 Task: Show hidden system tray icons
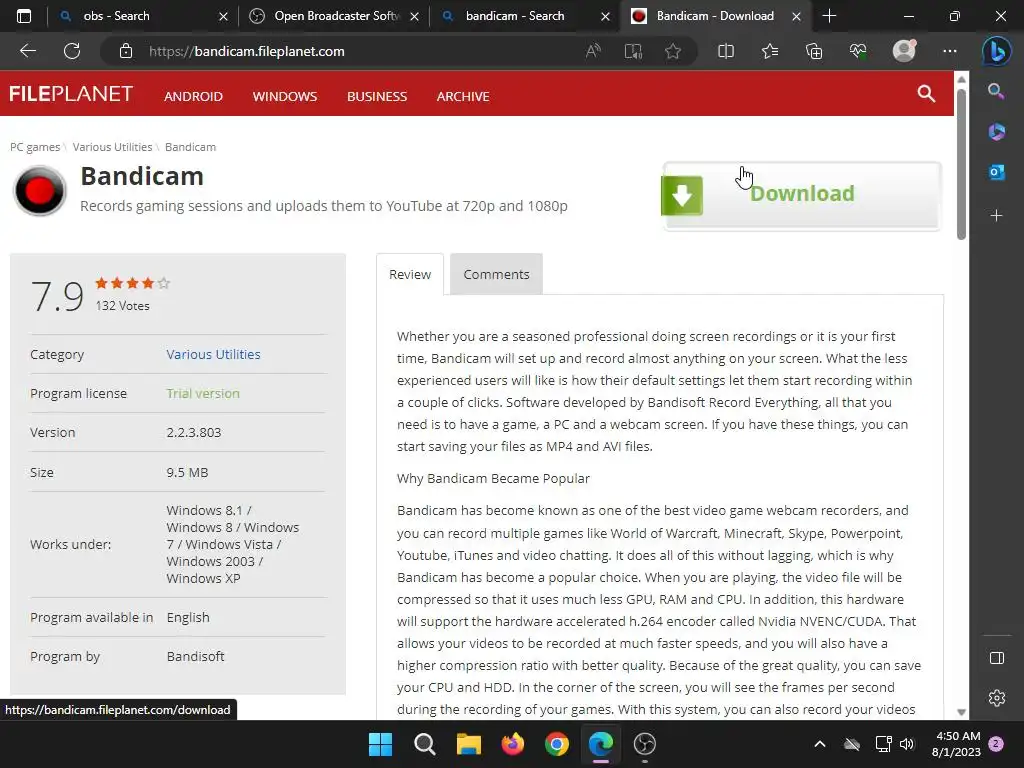tap(820, 744)
